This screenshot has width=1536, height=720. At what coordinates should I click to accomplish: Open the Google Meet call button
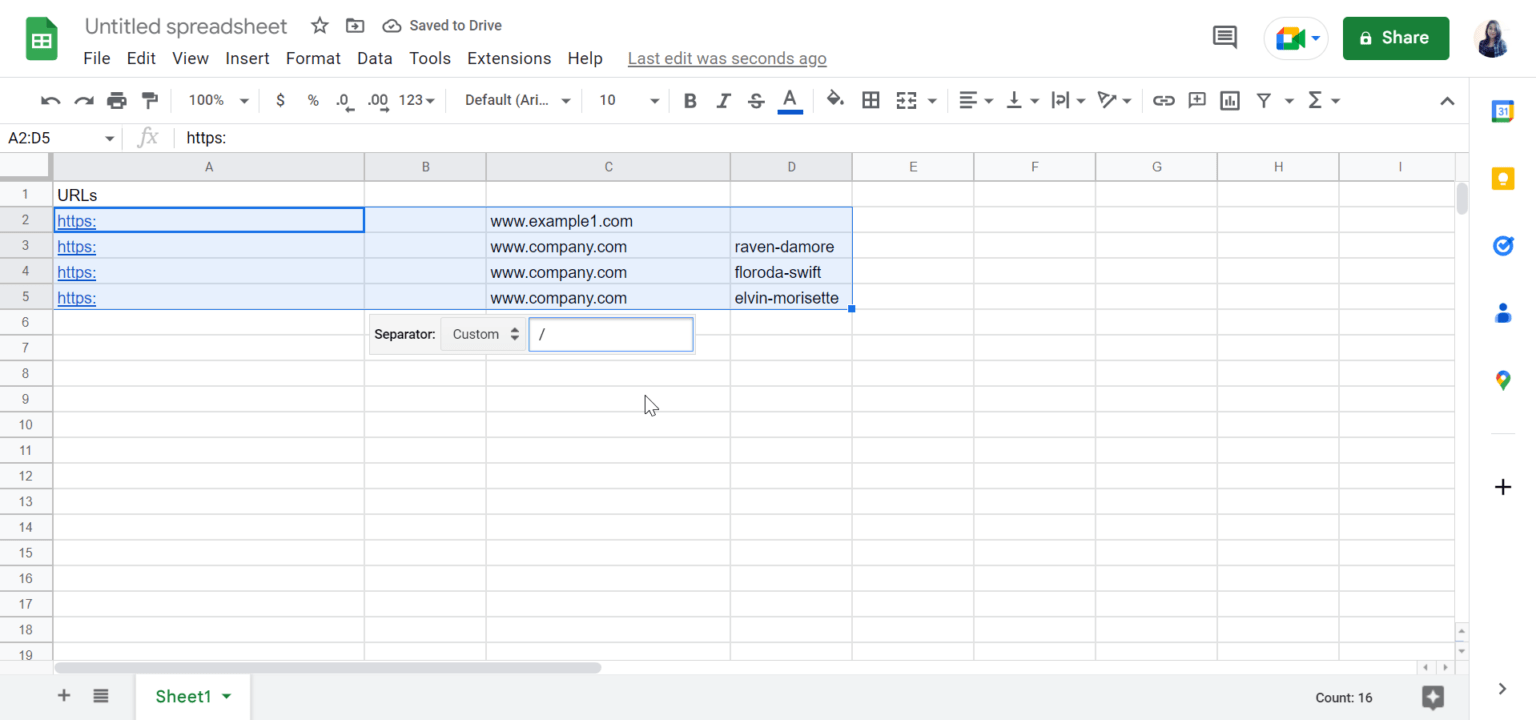pos(1296,38)
